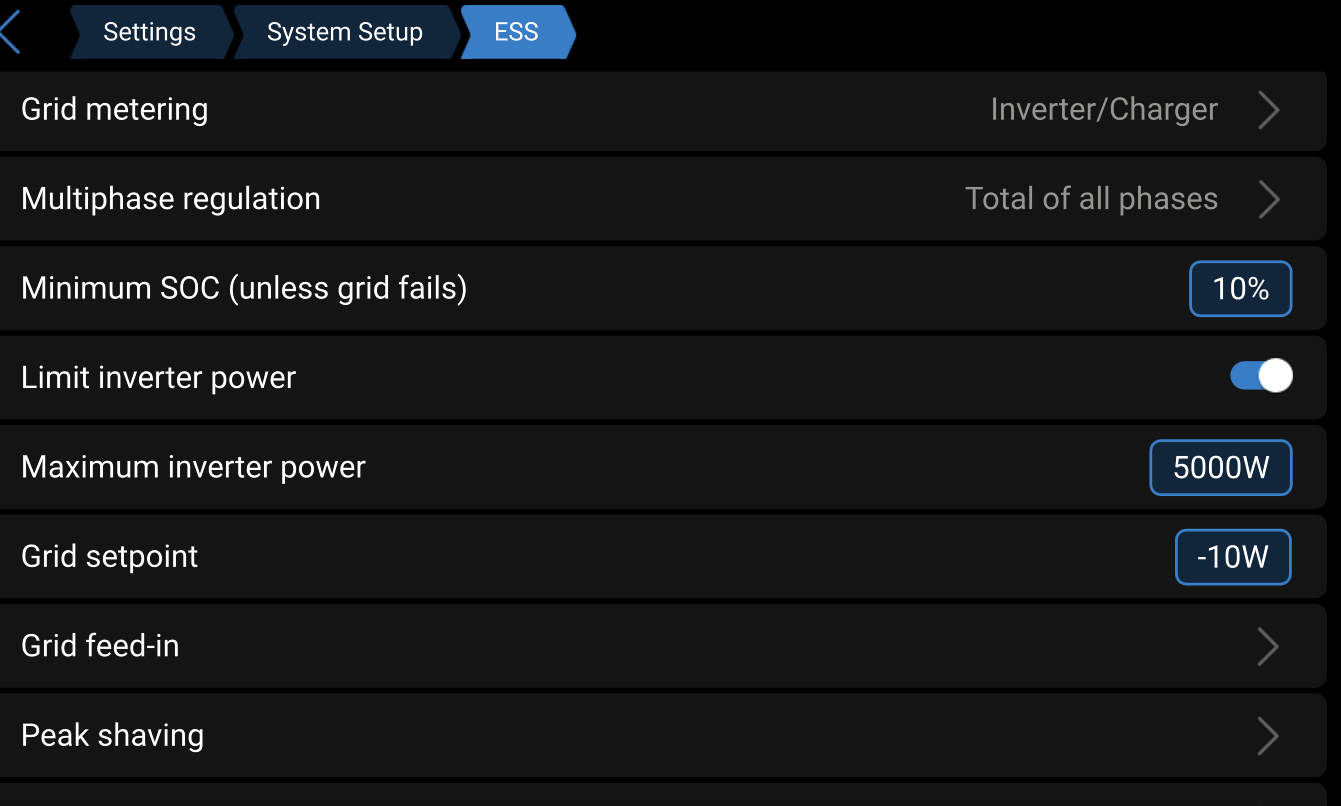Click the back arrow icon
The width and height of the screenshot is (1341, 806).
pyautogui.click(x=10, y=32)
